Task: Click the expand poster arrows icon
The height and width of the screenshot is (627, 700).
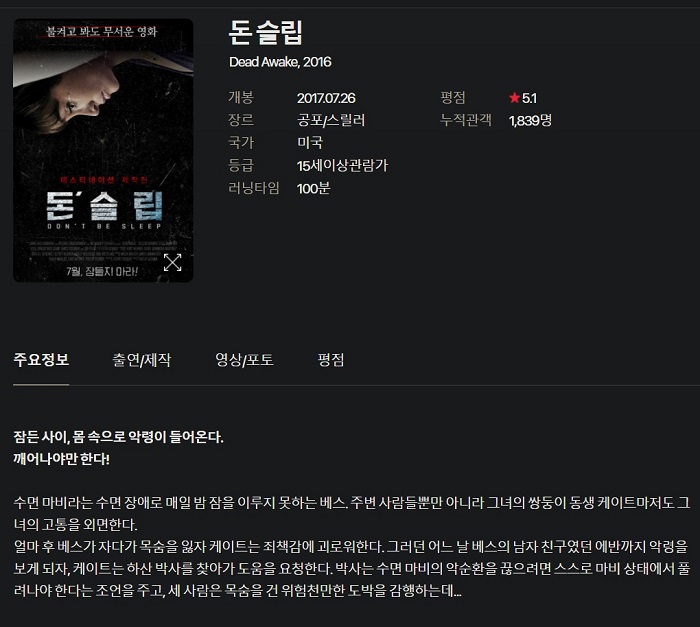Action: click(x=172, y=263)
